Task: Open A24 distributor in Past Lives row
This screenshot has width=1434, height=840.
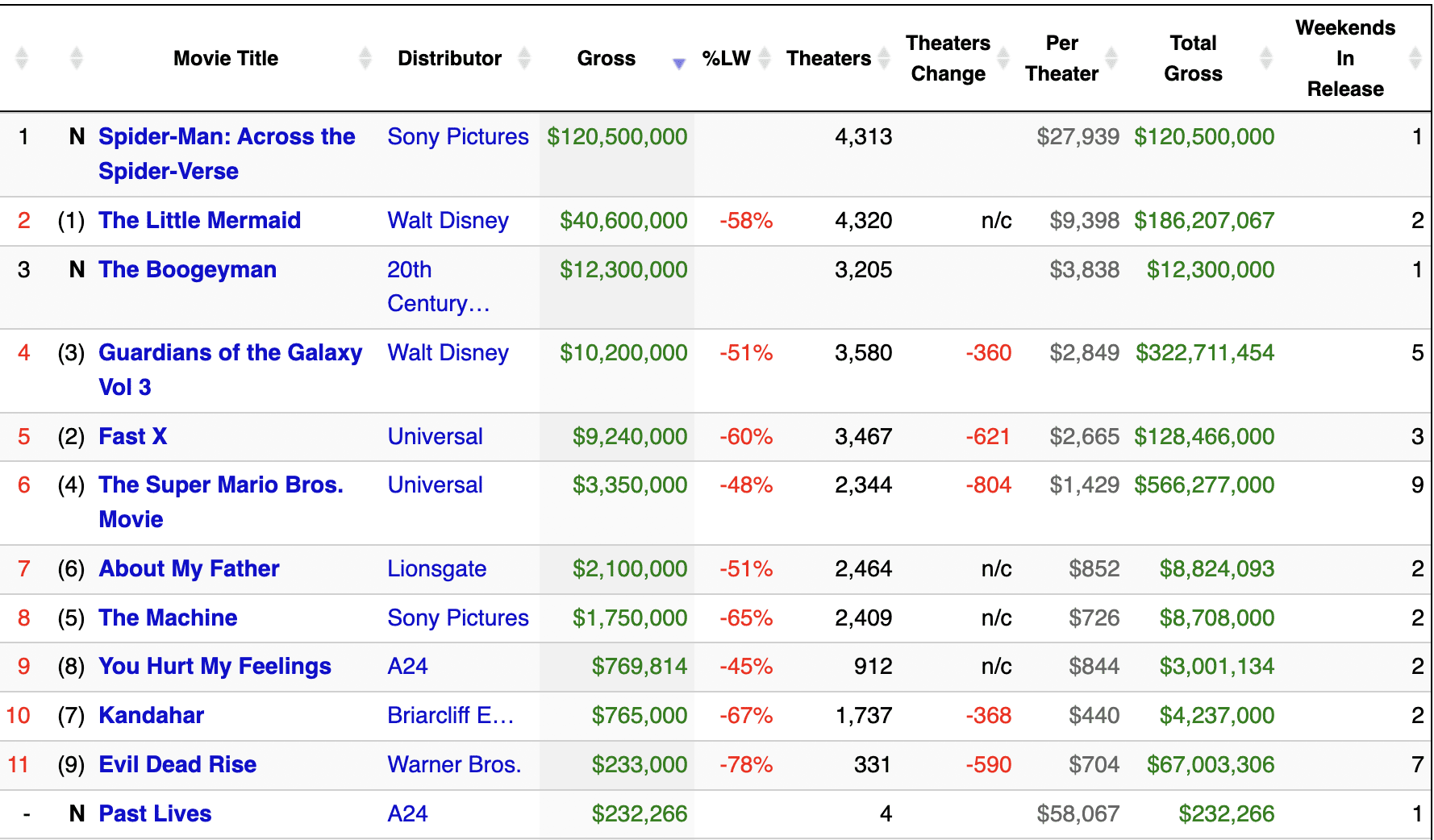Action: 407,814
